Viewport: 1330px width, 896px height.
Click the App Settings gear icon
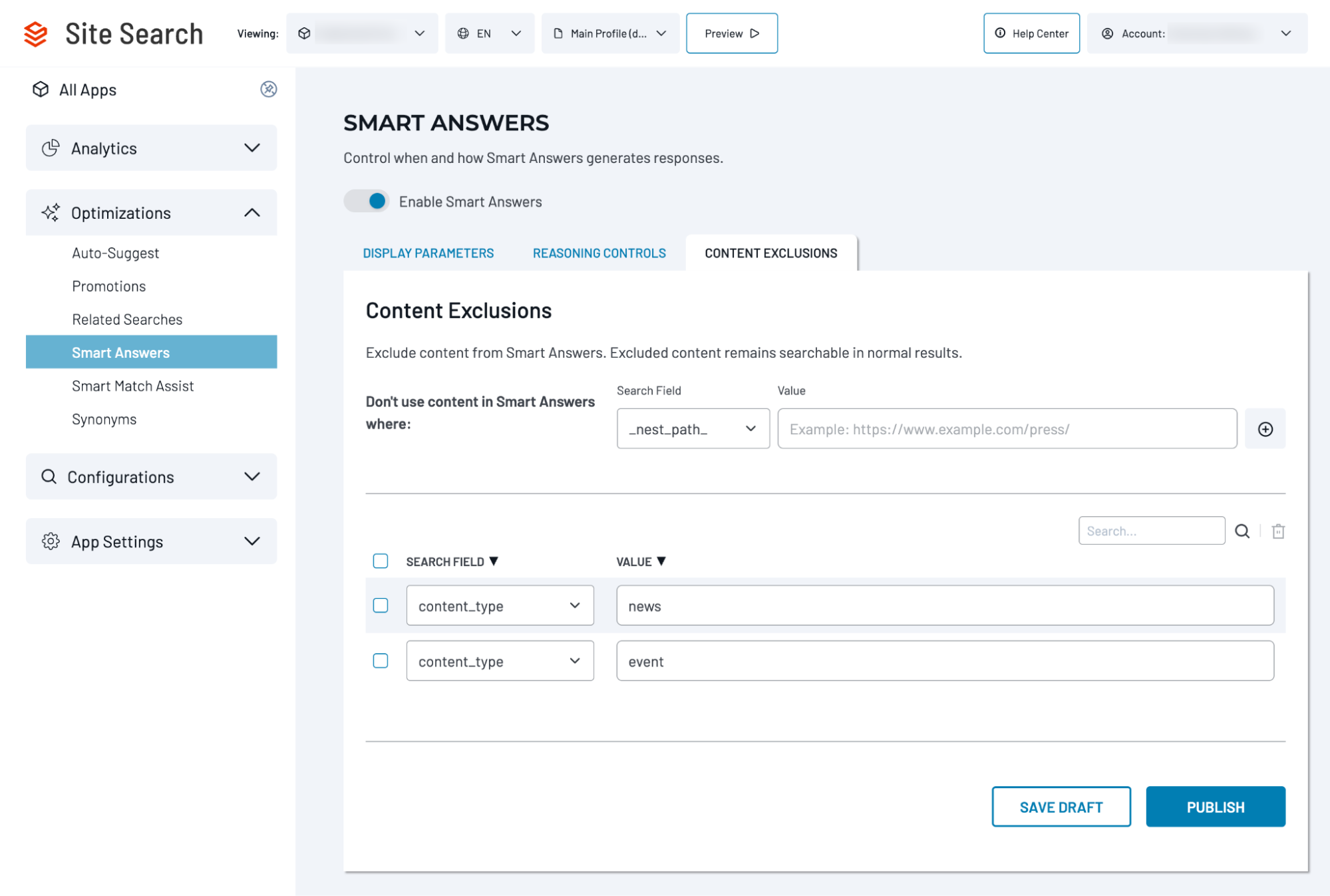[51, 541]
